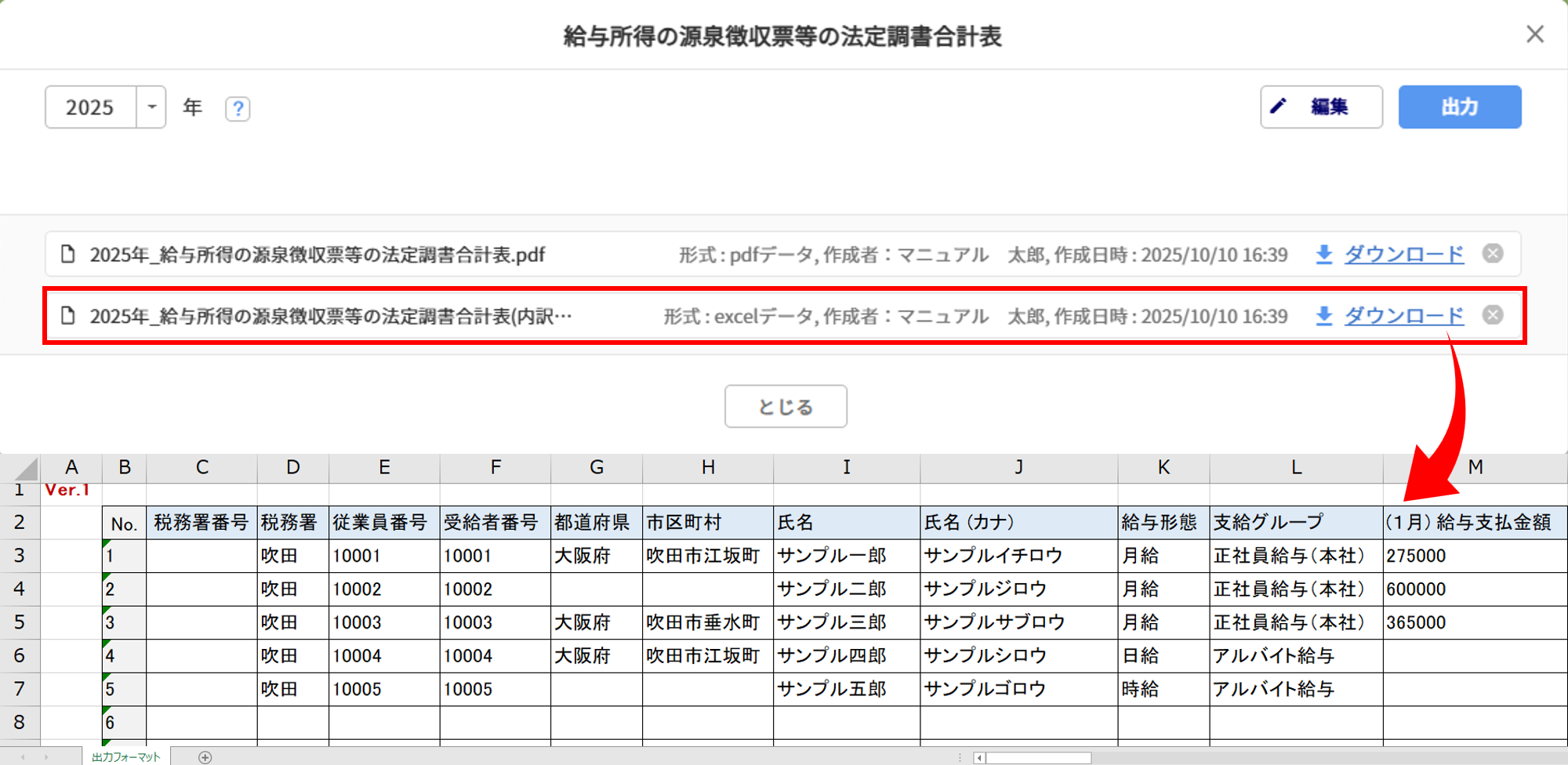Click the pencil icon in edit button
The width and height of the screenshot is (1568, 765).
[1279, 106]
